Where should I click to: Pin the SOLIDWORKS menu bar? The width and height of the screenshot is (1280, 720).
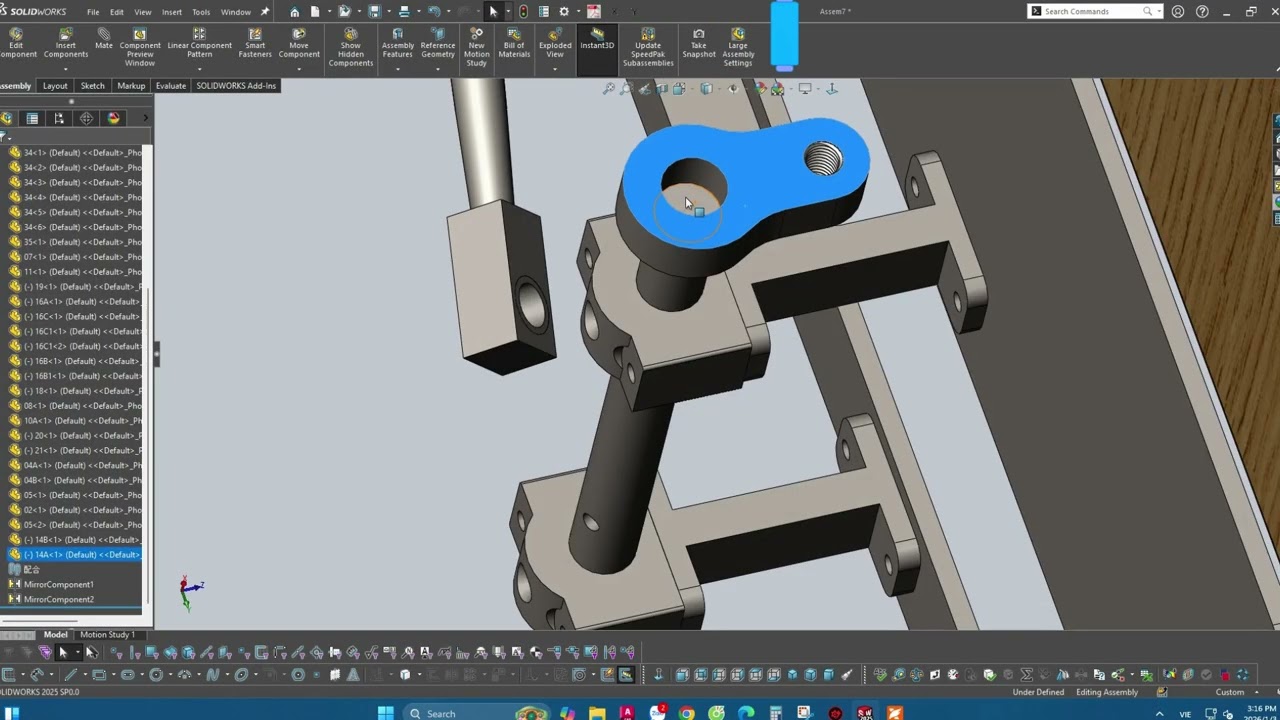pos(265,12)
